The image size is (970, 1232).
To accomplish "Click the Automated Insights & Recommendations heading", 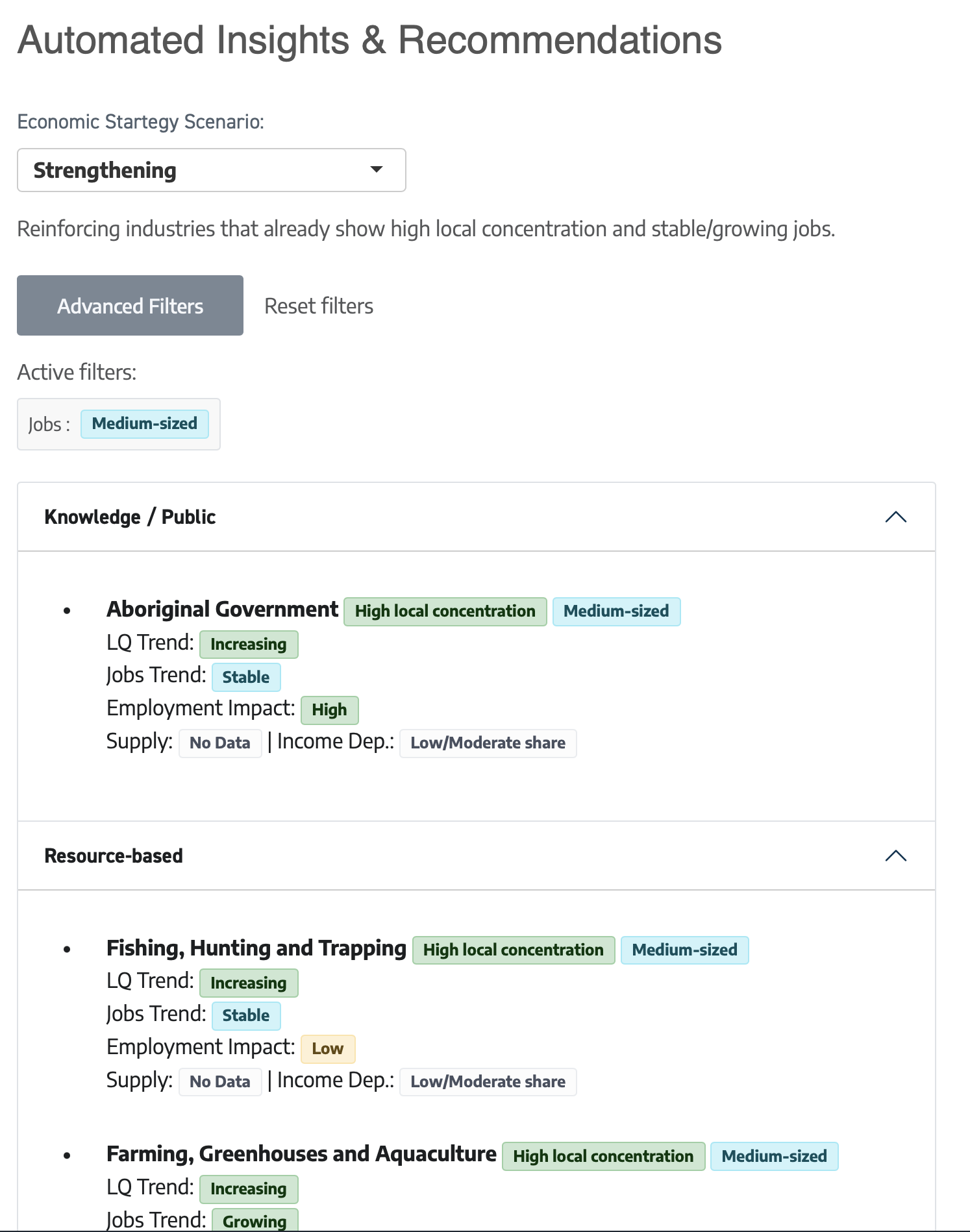I will [369, 40].
